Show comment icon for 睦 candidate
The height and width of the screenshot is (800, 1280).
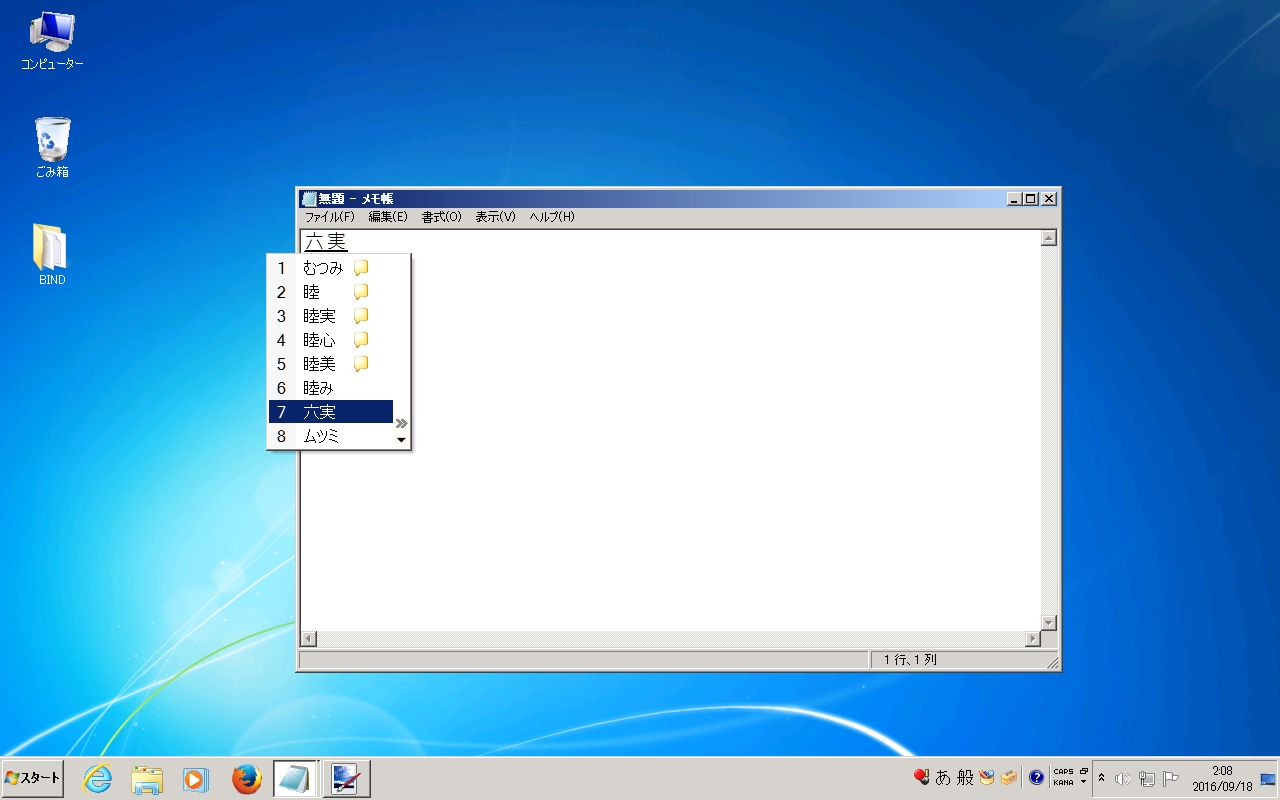point(362,292)
